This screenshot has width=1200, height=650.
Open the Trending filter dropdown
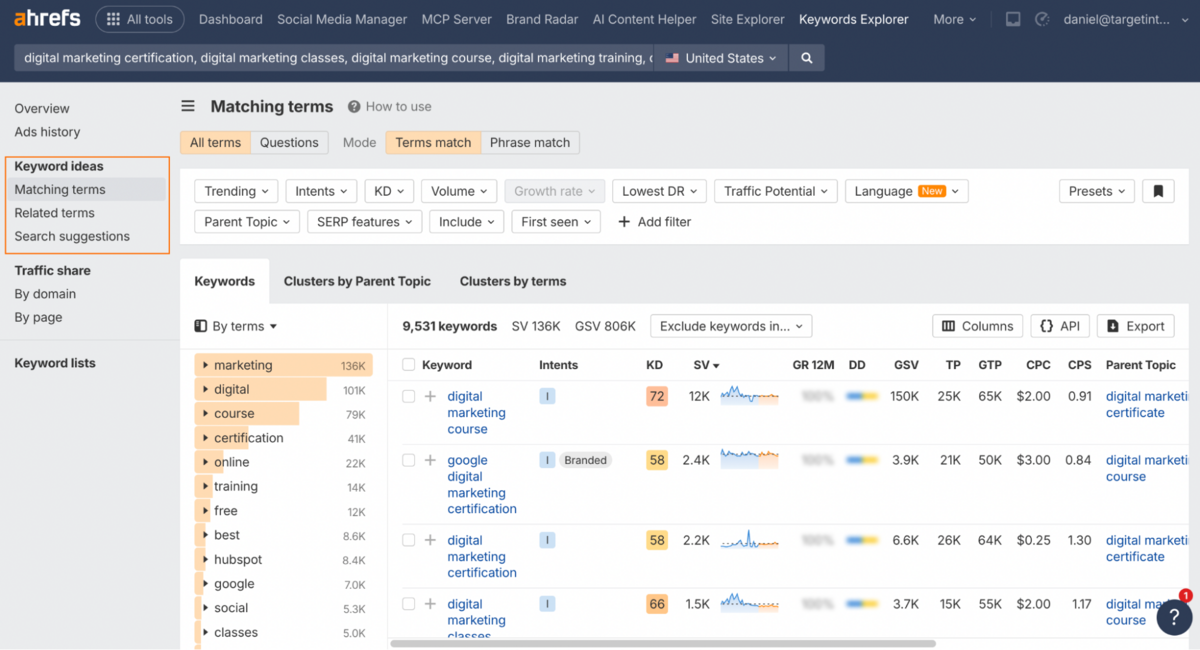pos(236,191)
